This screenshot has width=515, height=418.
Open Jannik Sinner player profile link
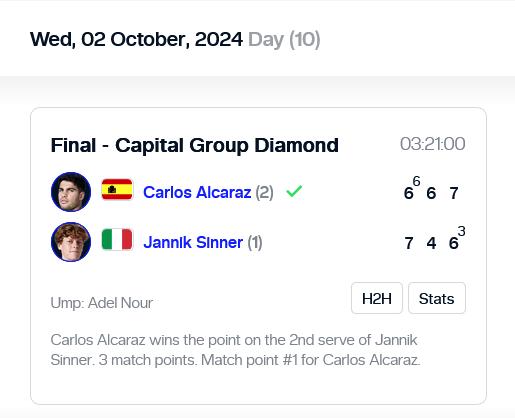[x=193, y=242]
